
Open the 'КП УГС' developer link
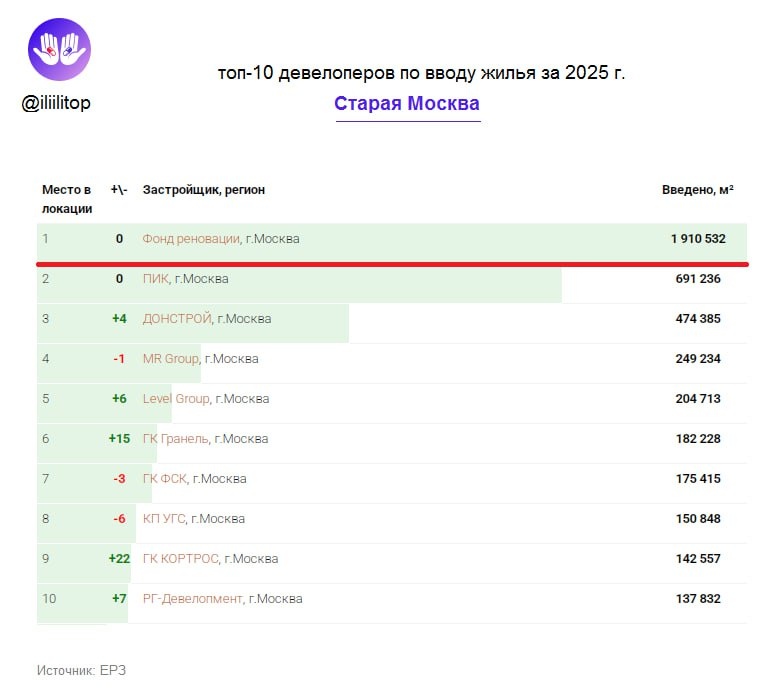click(x=164, y=519)
